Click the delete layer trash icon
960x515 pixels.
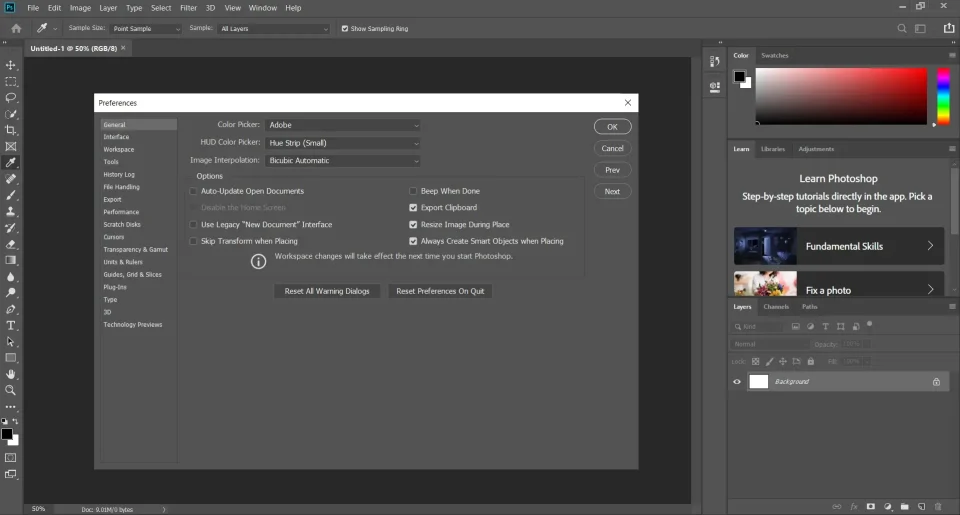(x=938, y=507)
